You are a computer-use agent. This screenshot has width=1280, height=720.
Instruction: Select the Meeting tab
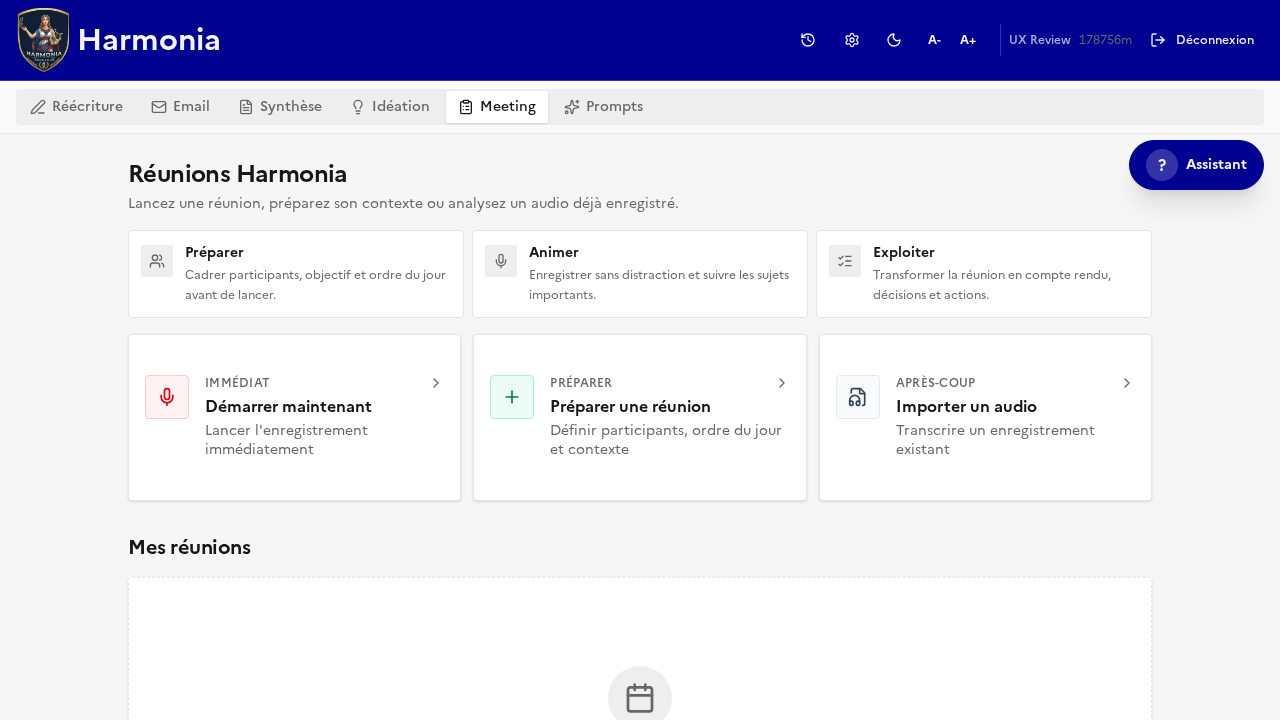click(497, 107)
